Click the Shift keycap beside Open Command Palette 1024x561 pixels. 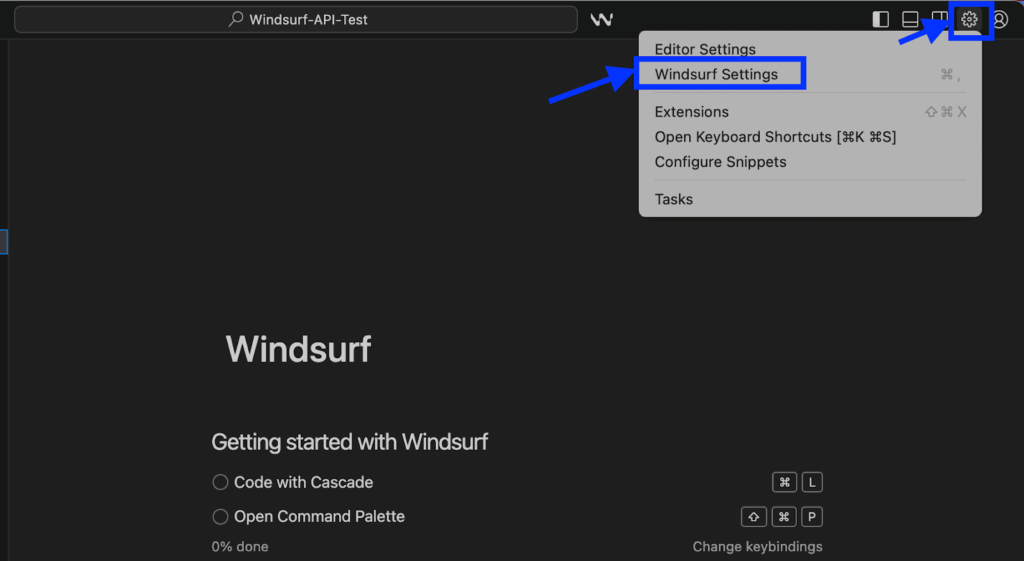[753, 517]
